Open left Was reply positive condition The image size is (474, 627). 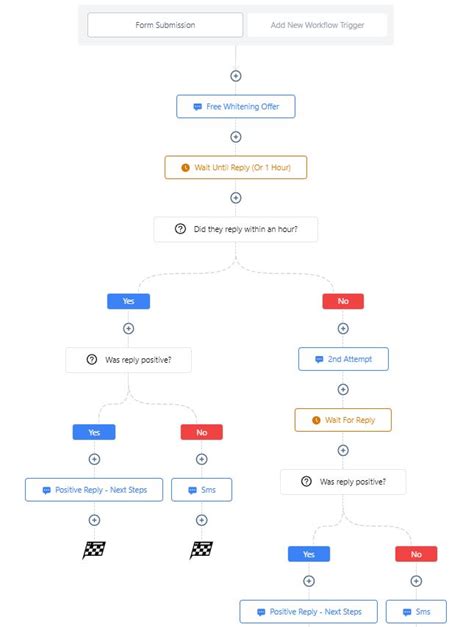(128, 360)
